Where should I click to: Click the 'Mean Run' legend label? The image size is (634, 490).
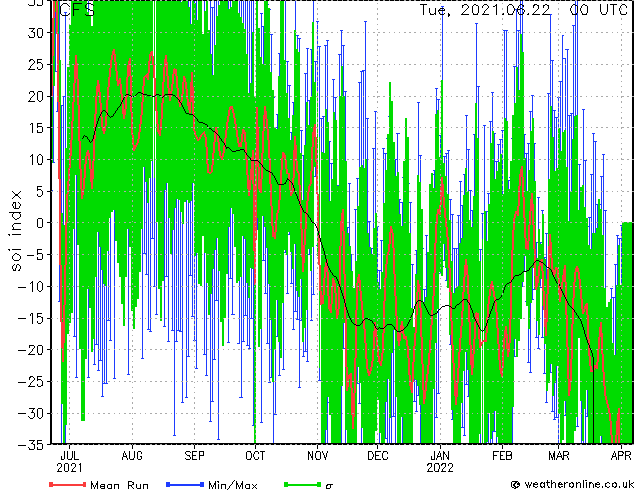coord(119,485)
